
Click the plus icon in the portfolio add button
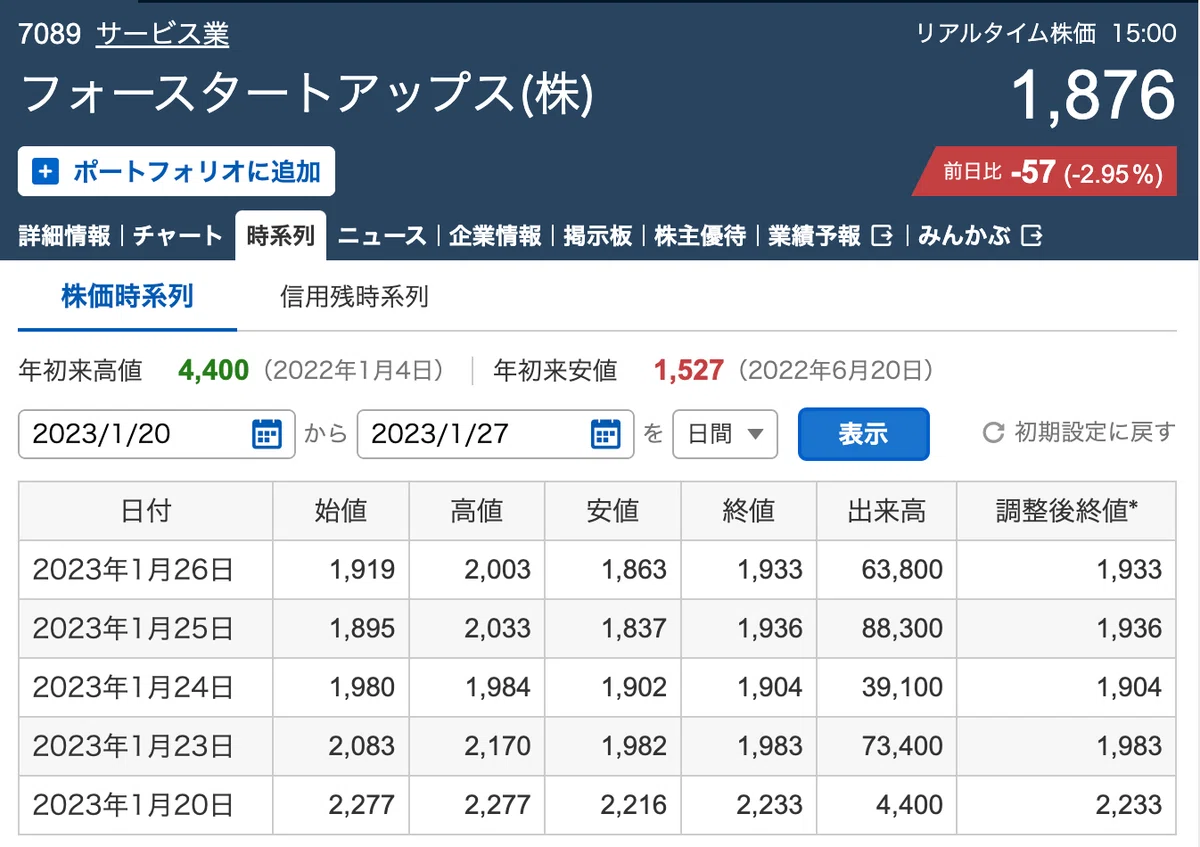pos(46,172)
